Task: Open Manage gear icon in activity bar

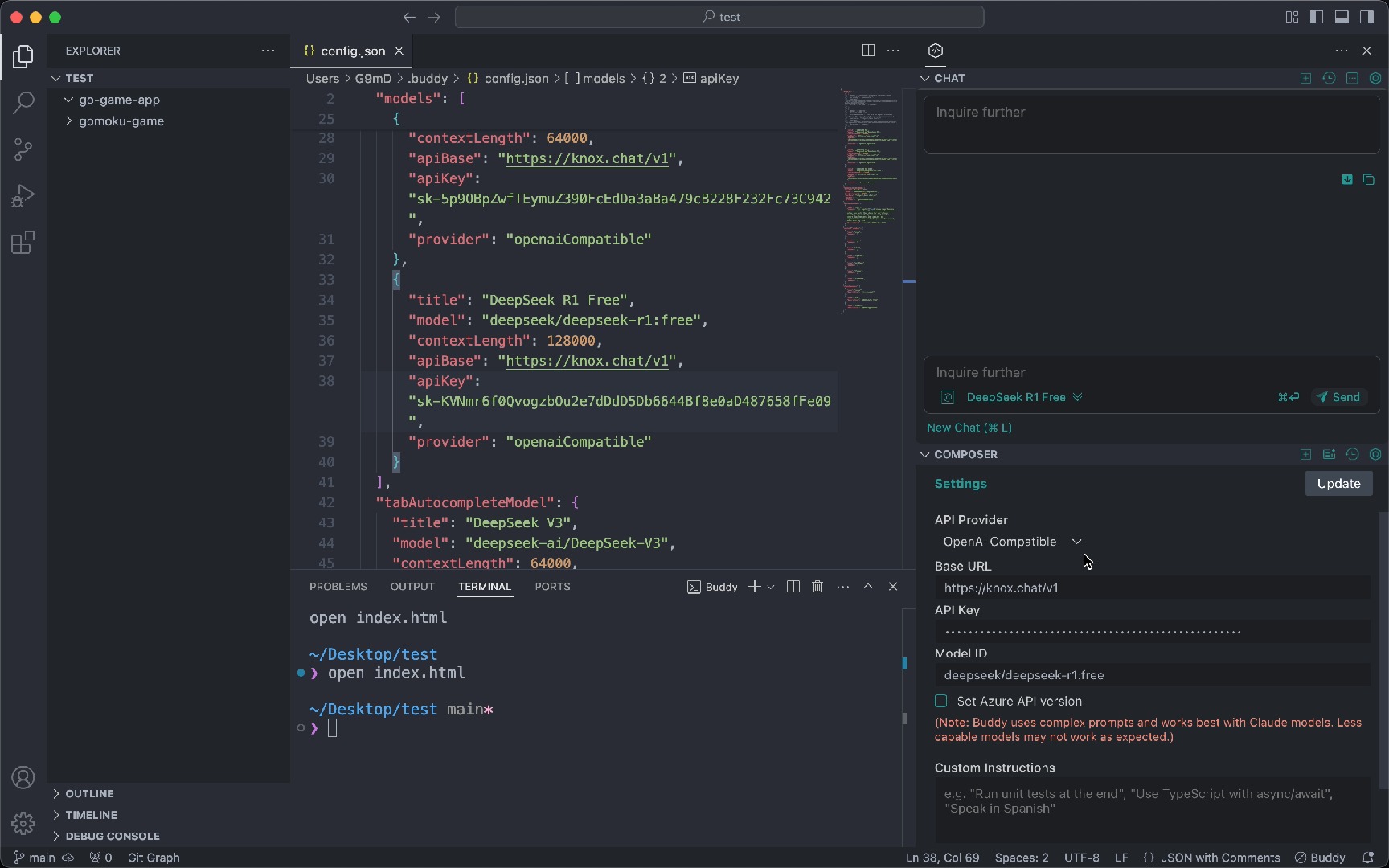Action: click(x=23, y=823)
